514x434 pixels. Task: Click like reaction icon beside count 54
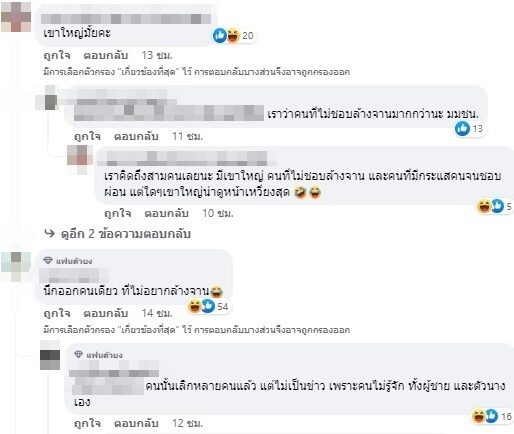208,306
